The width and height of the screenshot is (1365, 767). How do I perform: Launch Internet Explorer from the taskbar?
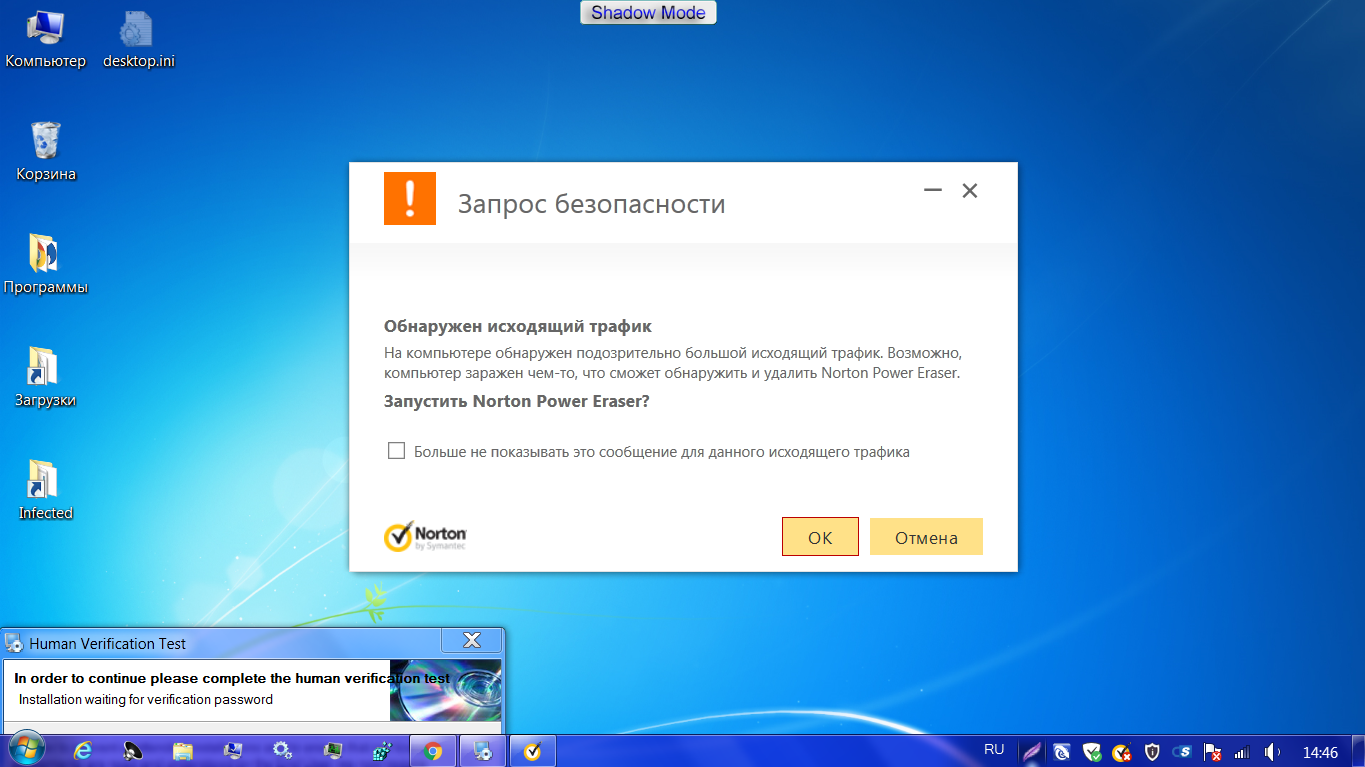pyautogui.click(x=83, y=751)
